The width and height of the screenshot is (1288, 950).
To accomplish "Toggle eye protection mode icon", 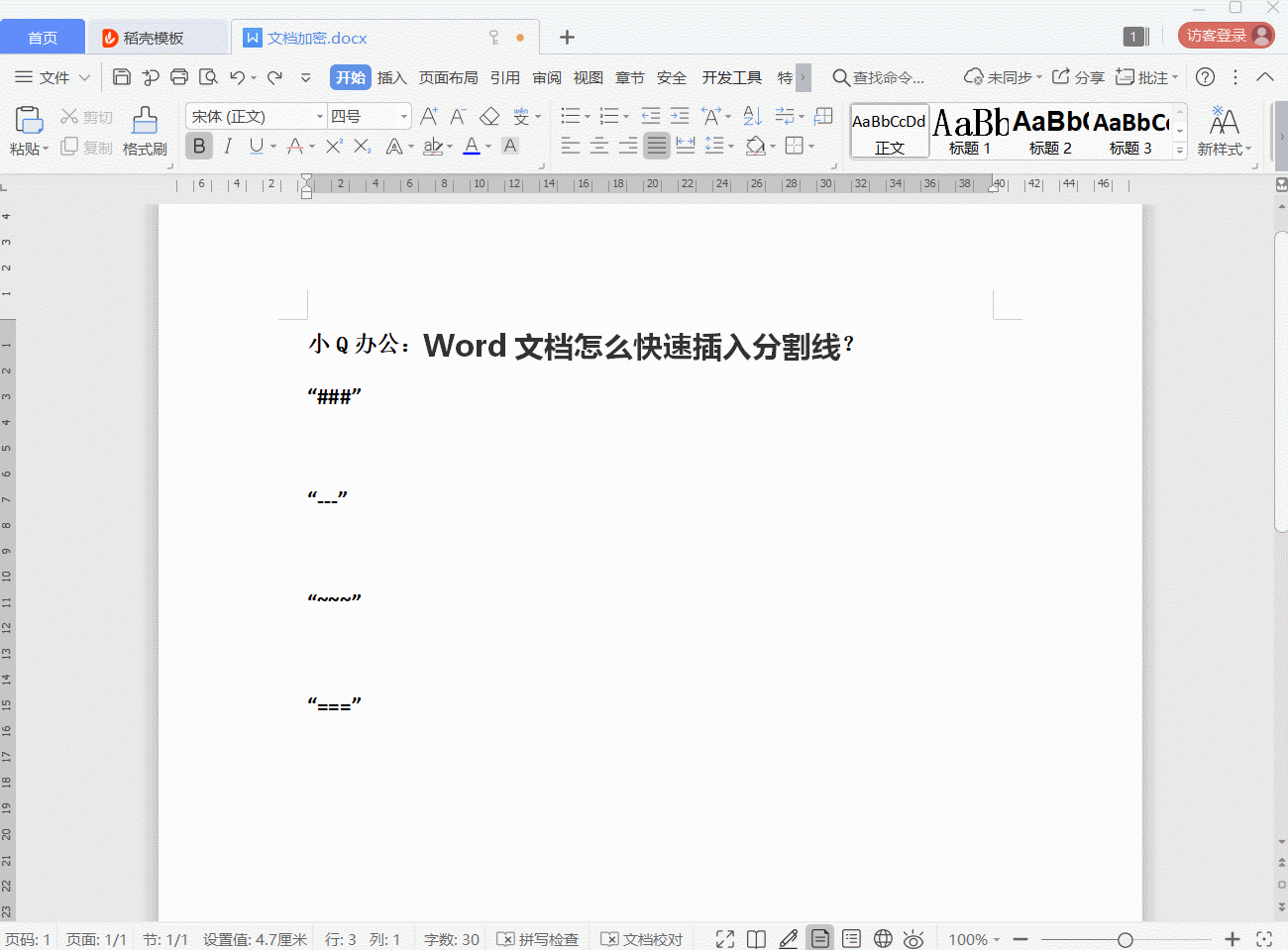I will tap(913, 939).
